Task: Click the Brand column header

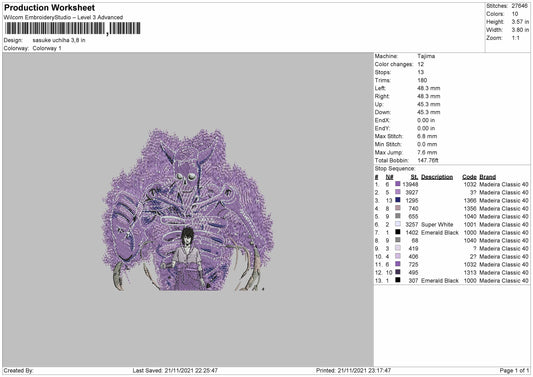Action: click(x=488, y=177)
